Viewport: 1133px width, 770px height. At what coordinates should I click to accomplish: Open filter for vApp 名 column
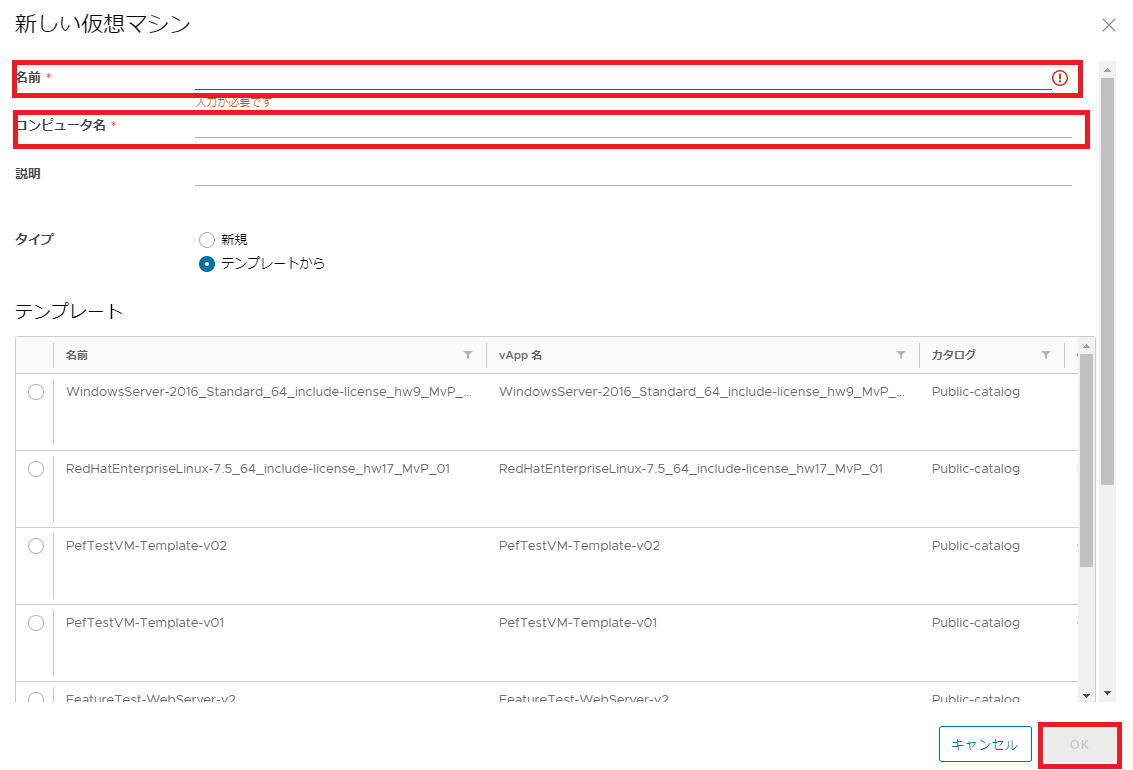click(x=901, y=355)
